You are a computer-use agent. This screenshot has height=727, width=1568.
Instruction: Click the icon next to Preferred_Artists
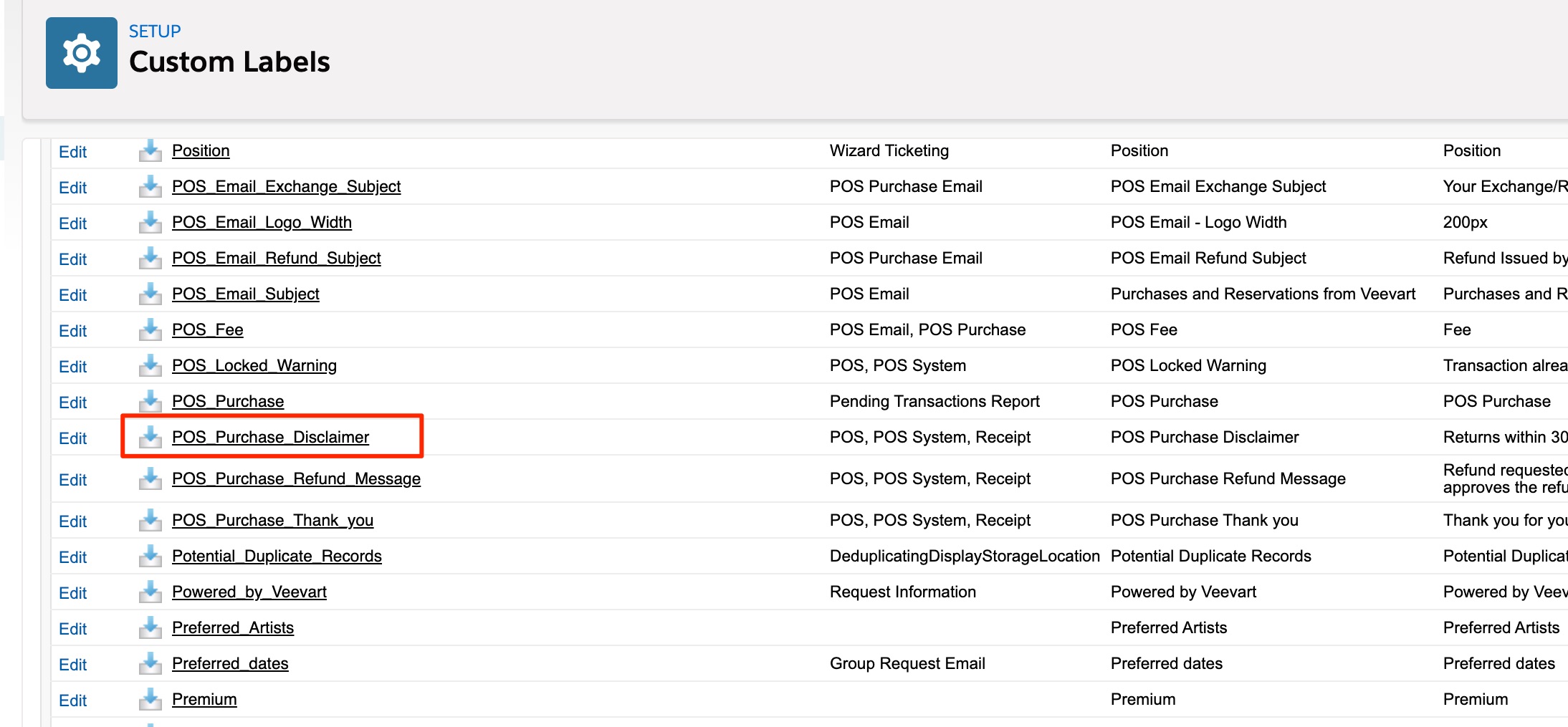coord(150,627)
